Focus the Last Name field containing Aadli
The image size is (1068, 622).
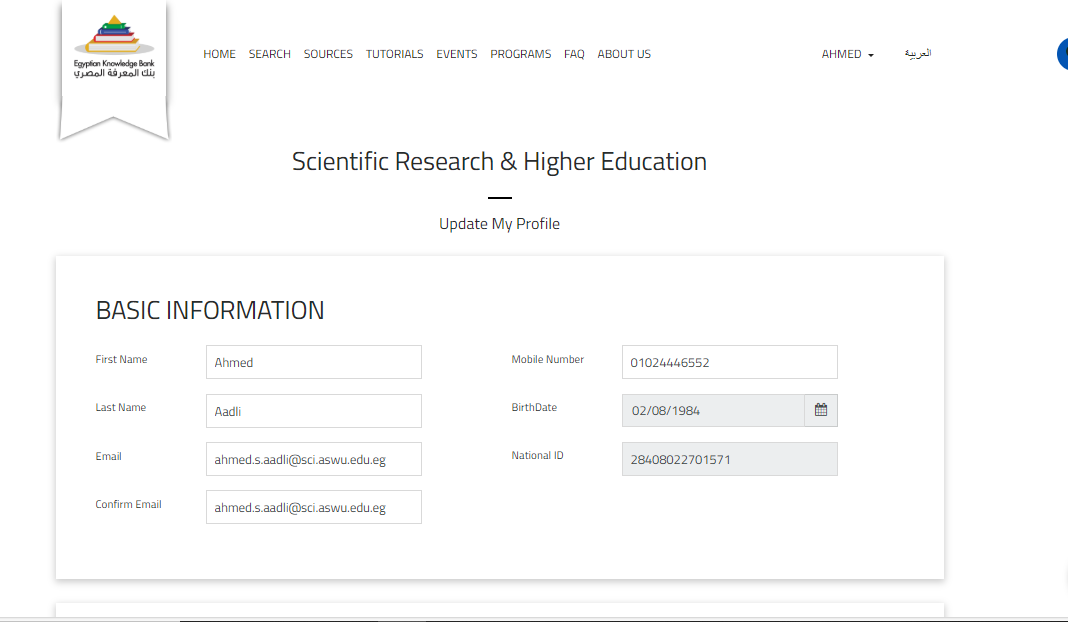coord(313,411)
